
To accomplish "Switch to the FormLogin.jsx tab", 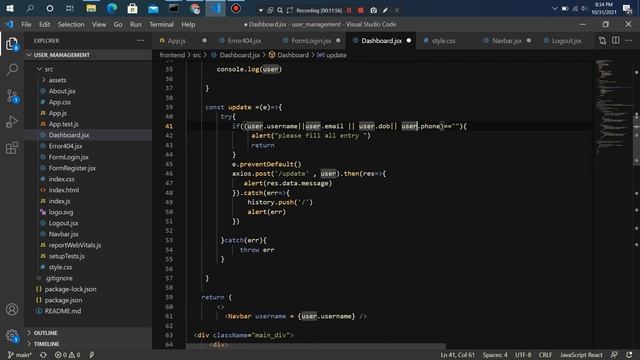I will pos(311,41).
